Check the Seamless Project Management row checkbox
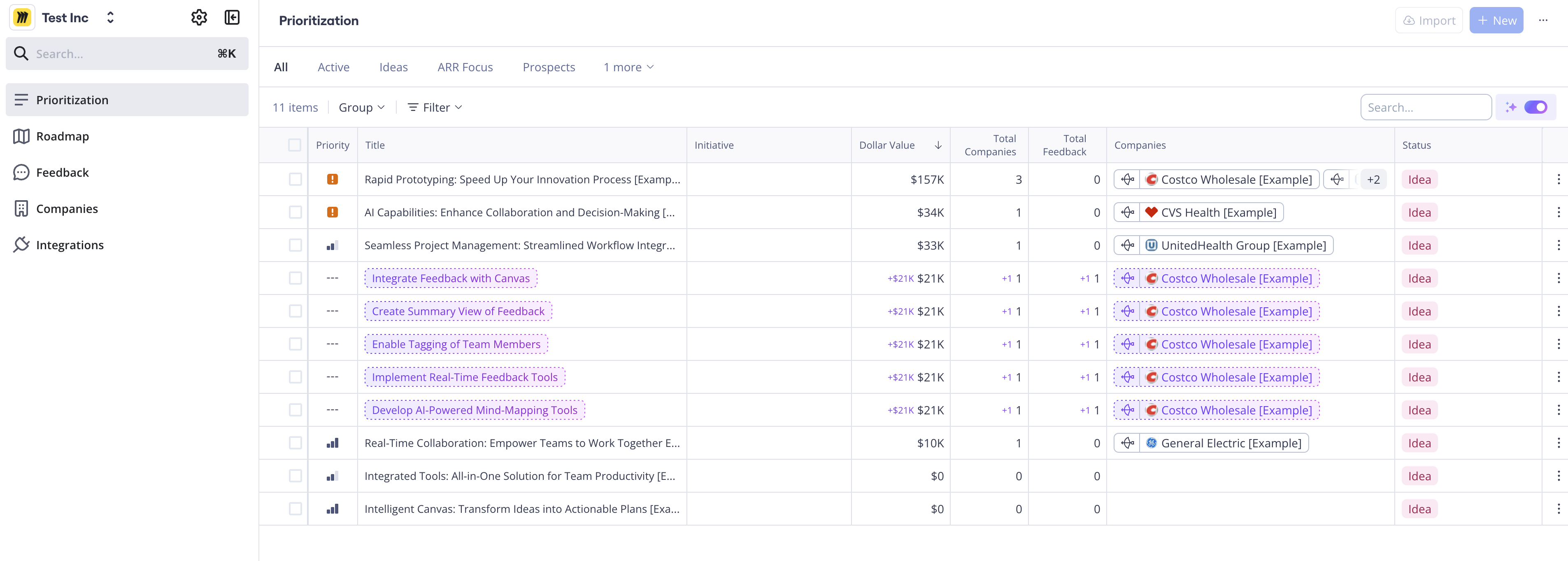The width and height of the screenshot is (1568, 561). [x=295, y=245]
